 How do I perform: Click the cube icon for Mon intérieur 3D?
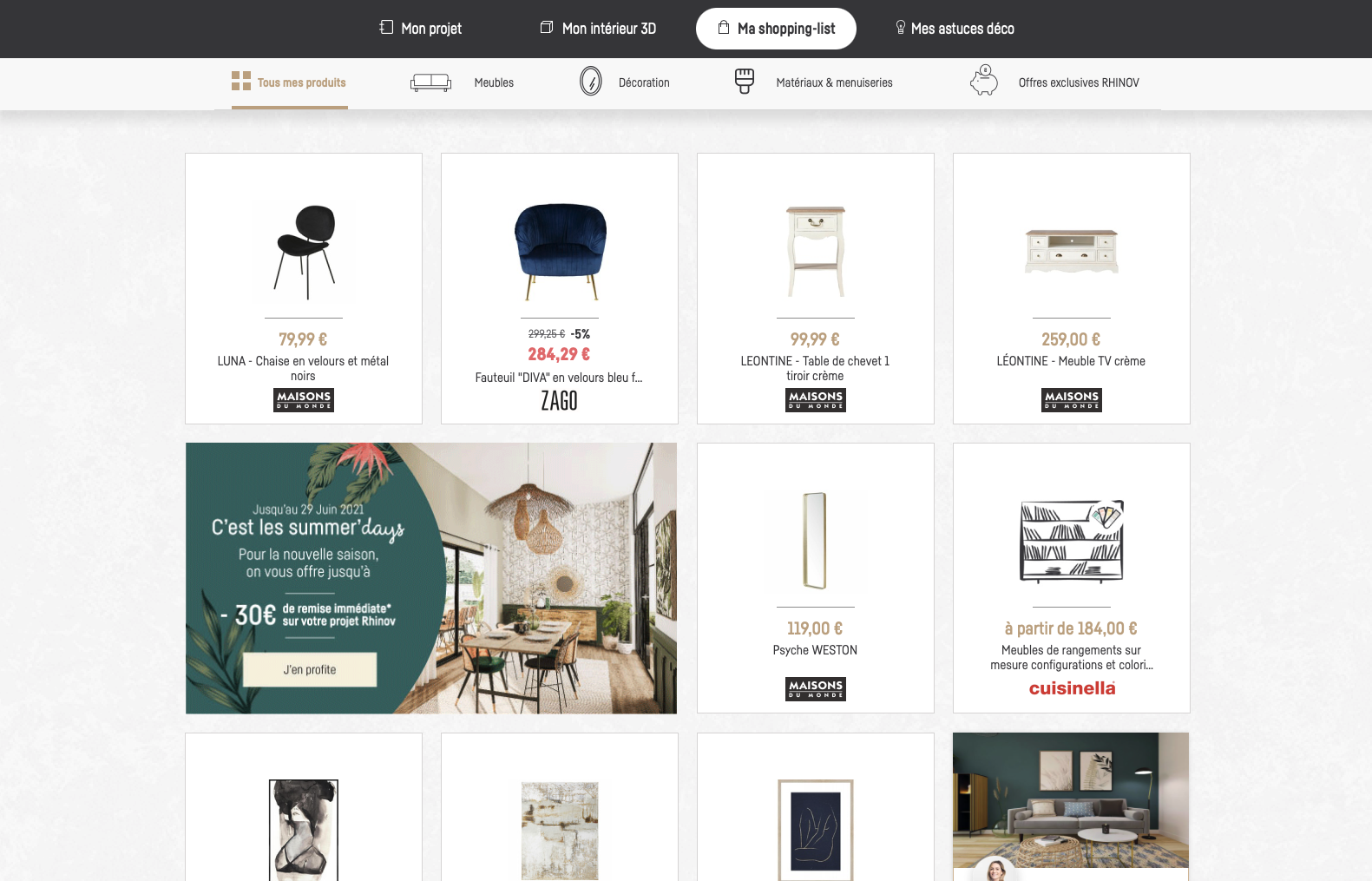tap(547, 27)
